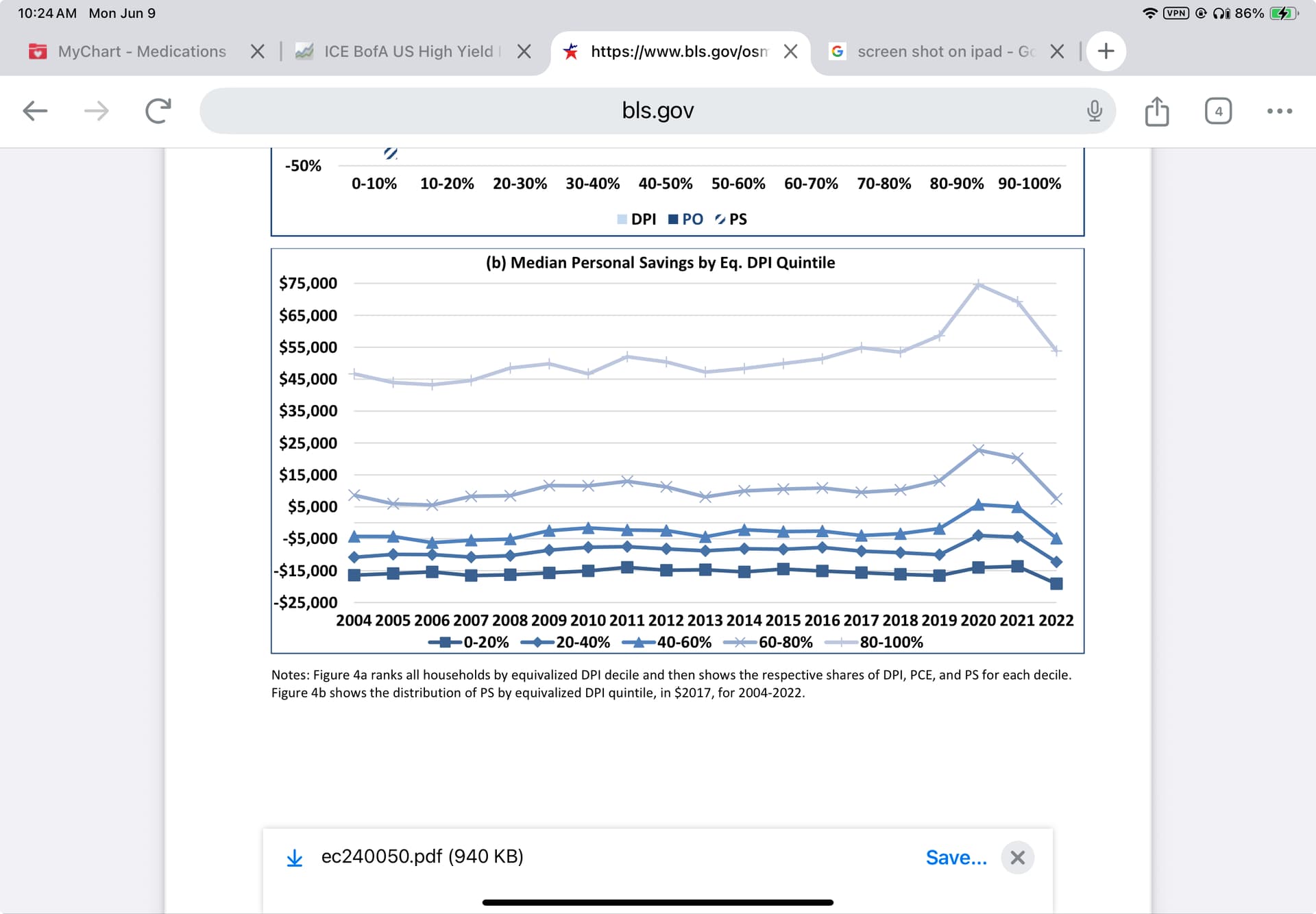Screen dimensions: 1316x914
Task: Close the ICE BofA High Yield tab
Action: [x=524, y=51]
